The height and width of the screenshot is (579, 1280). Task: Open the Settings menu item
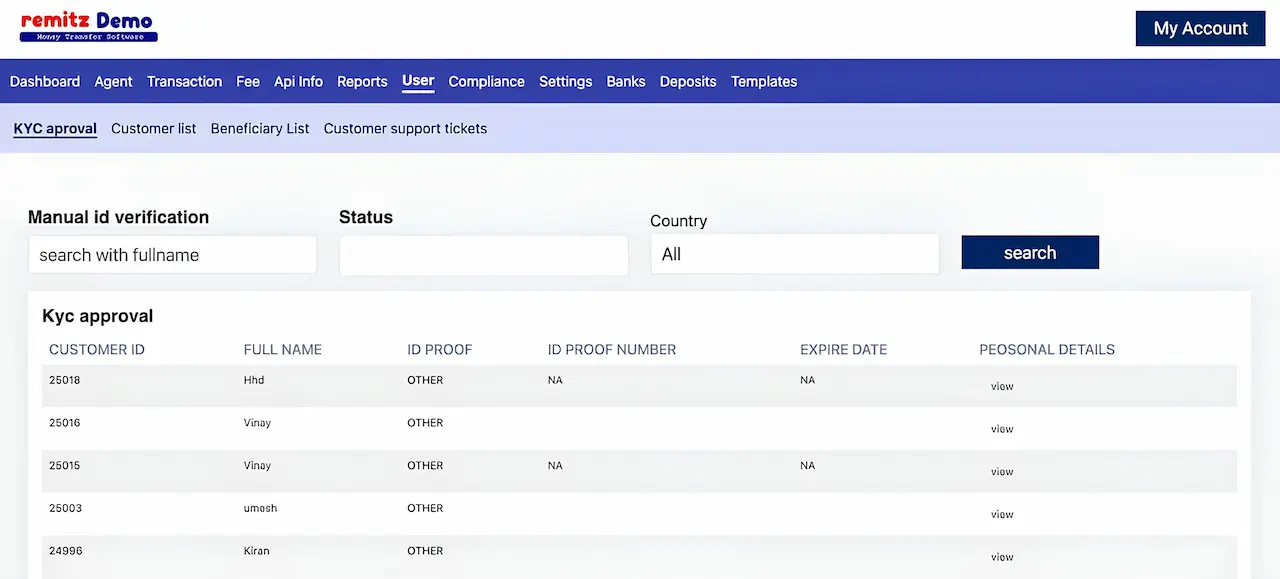(565, 82)
